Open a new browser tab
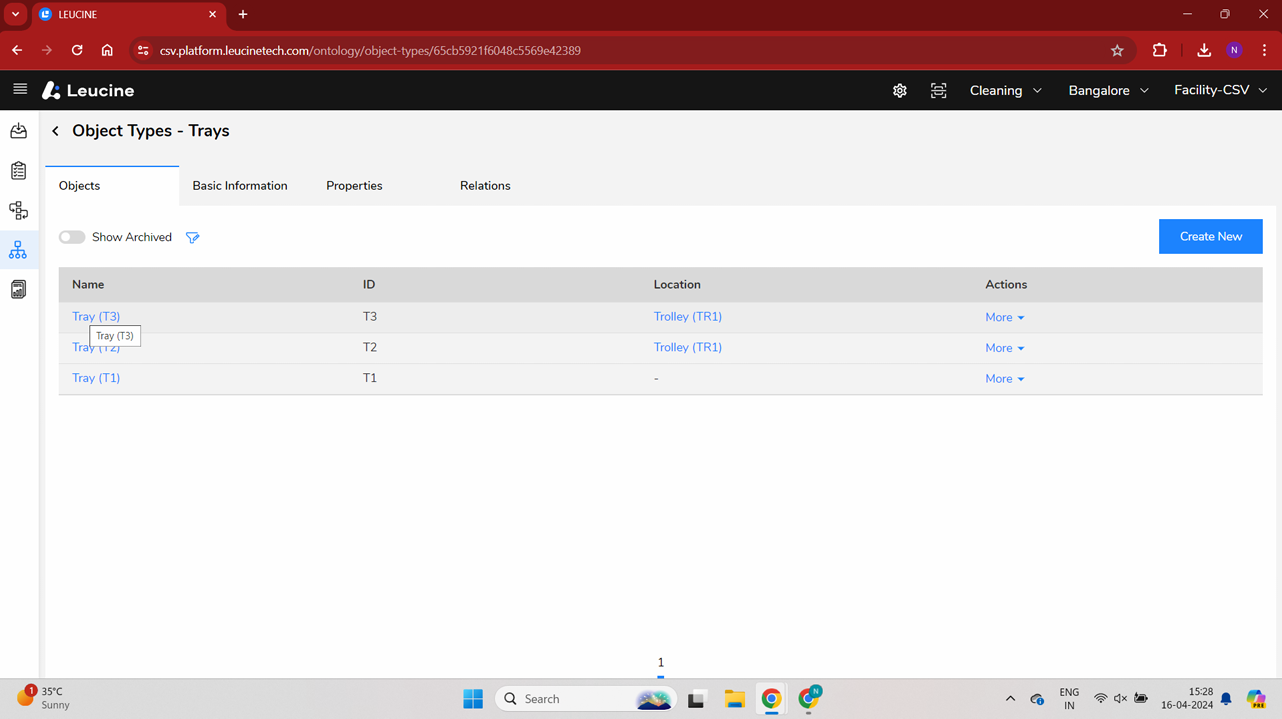Screen dimensions: 1282x719 [x=243, y=14]
